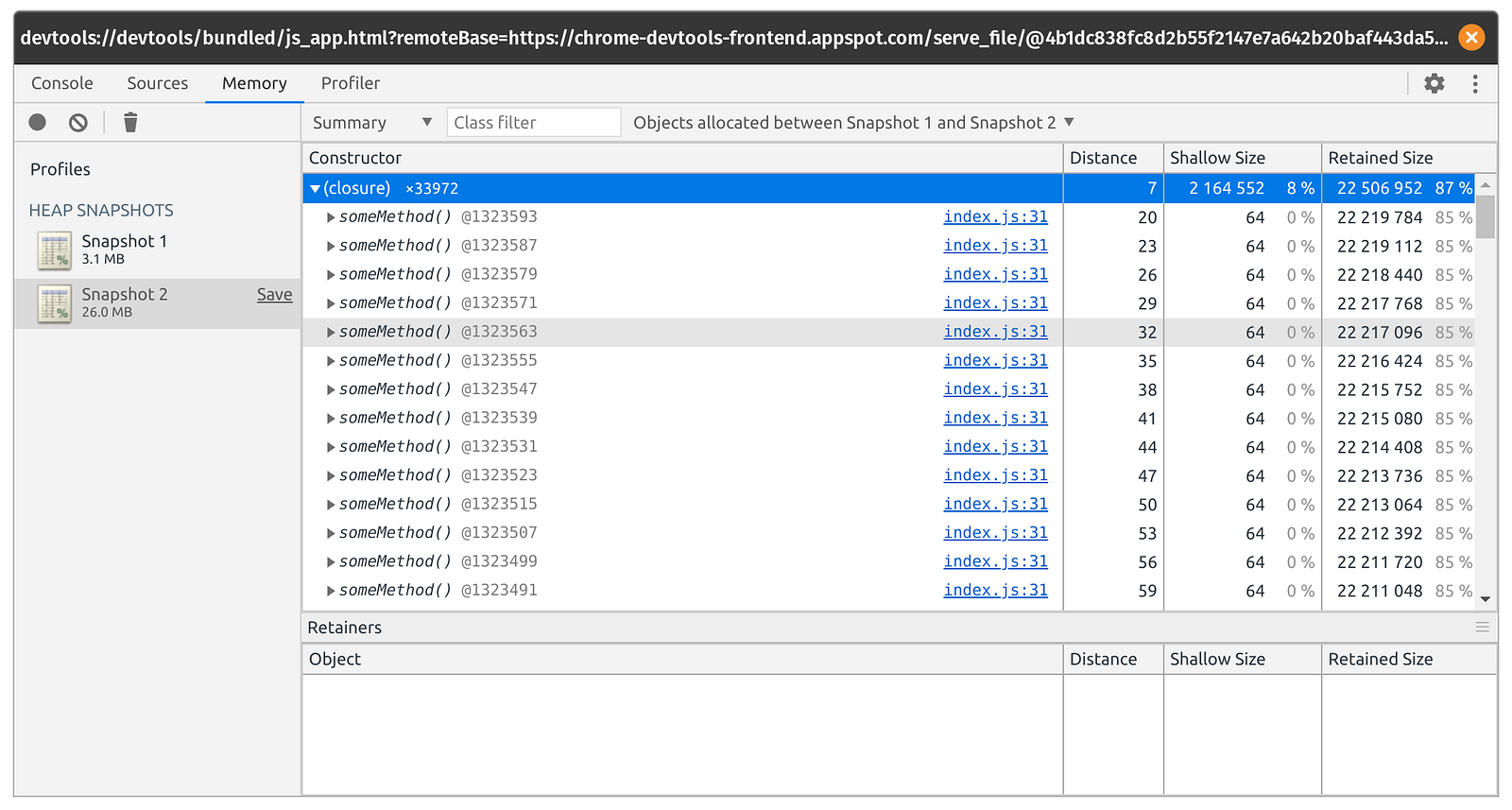
Task: Expand someMethod() @1323571 row
Action: (331, 303)
